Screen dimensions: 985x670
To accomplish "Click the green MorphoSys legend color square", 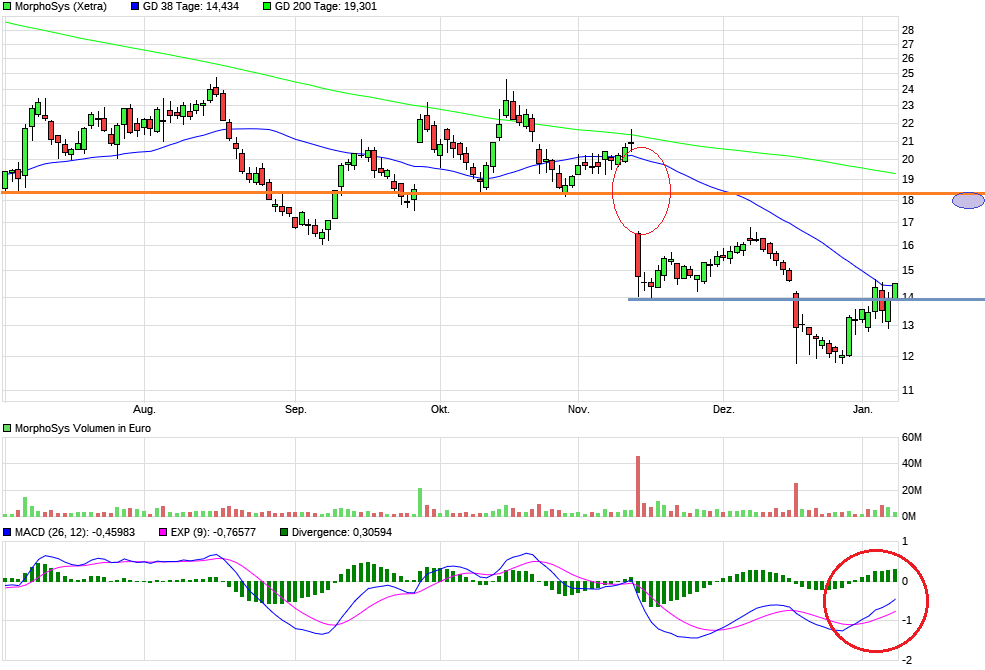I will click(x=8, y=6).
